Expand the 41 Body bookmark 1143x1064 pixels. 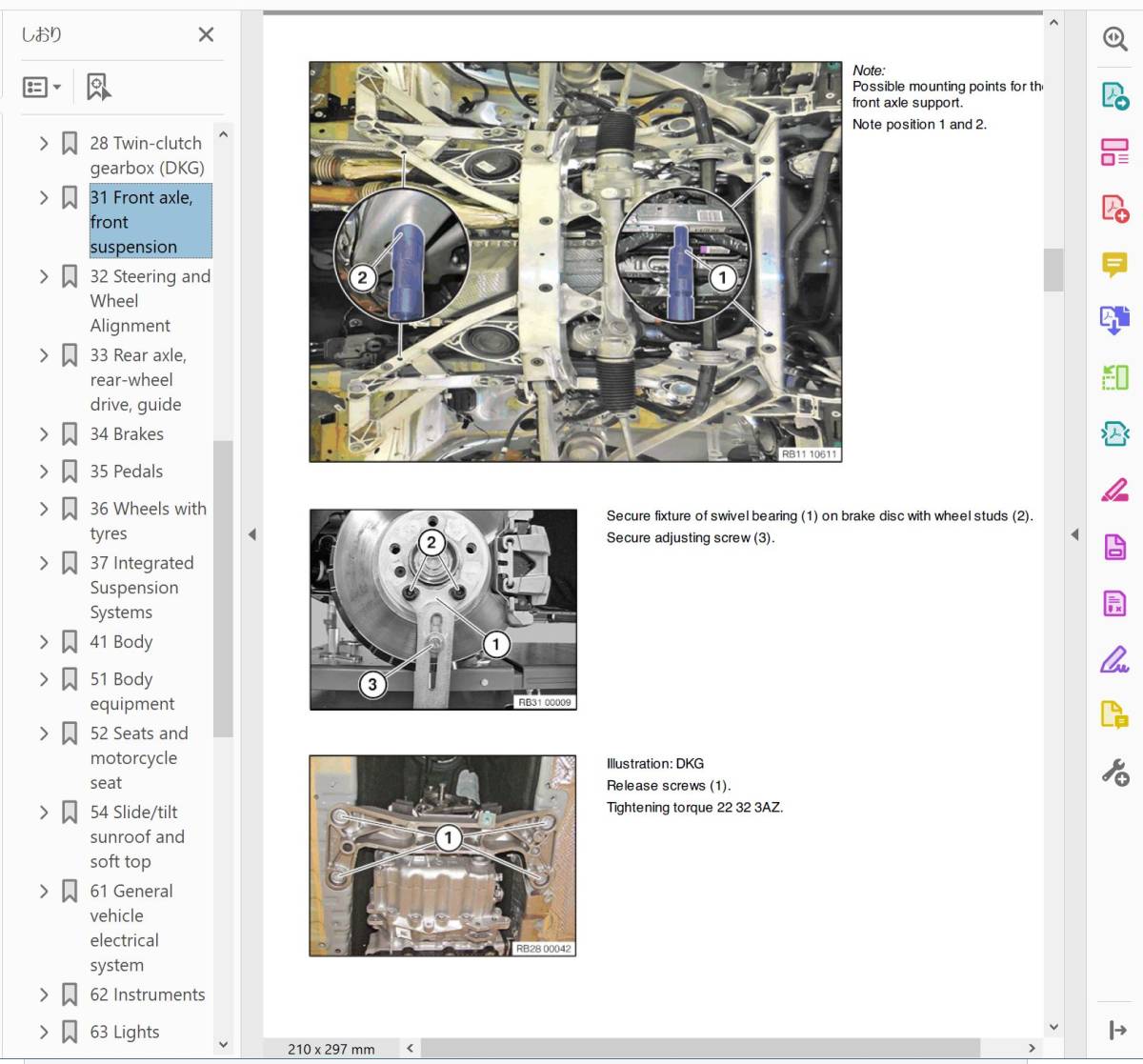[44, 642]
